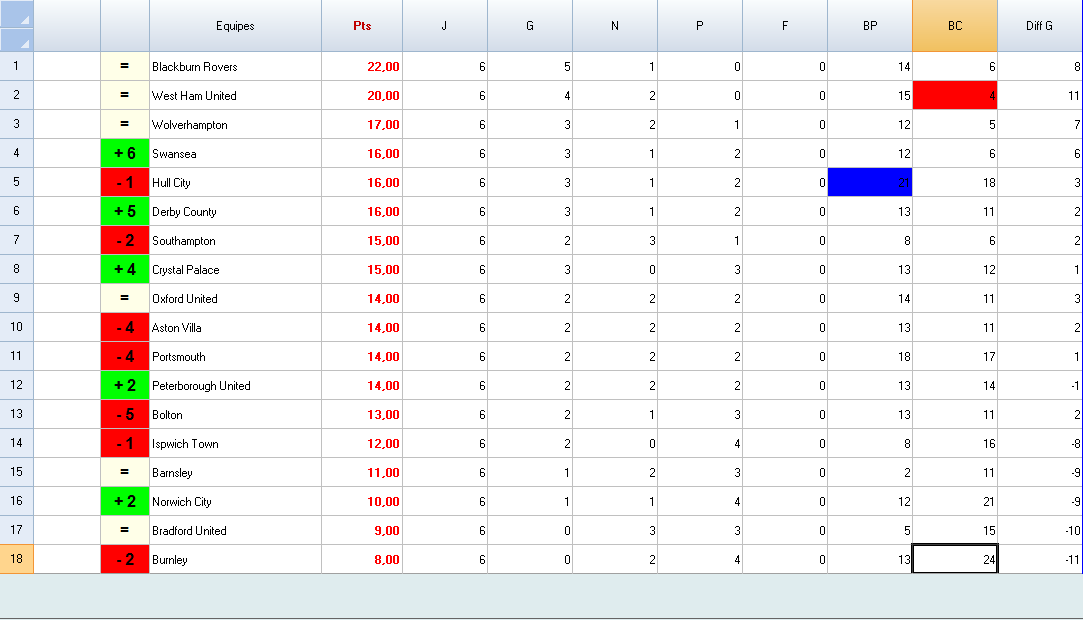The image size is (1083, 620).
Task: Select the Wolverhampton team name
Action: click(x=189, y=125)
